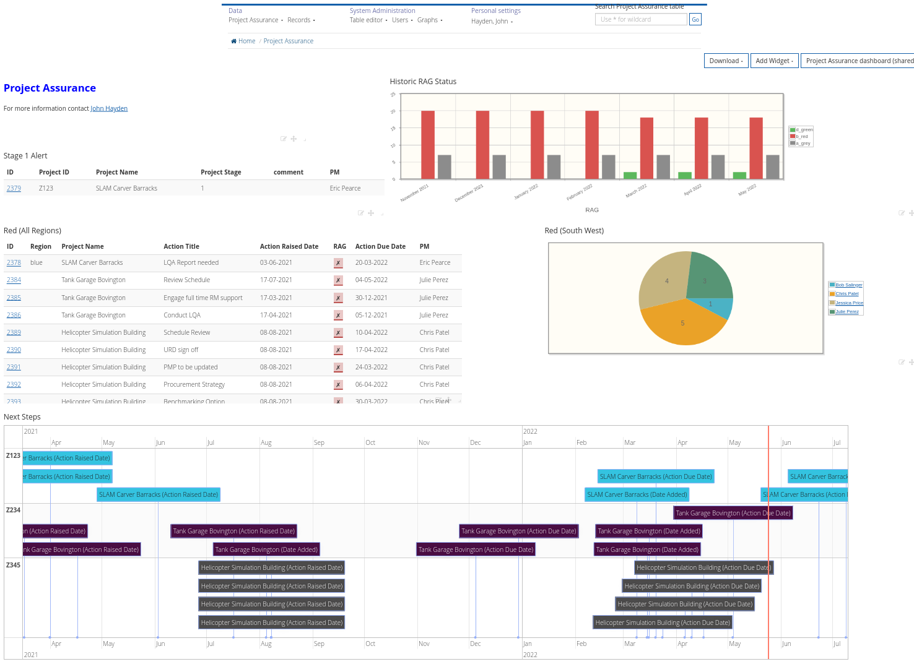Expand the Add Widget dropdown
The image size is (914, 672).
[774, 61]
